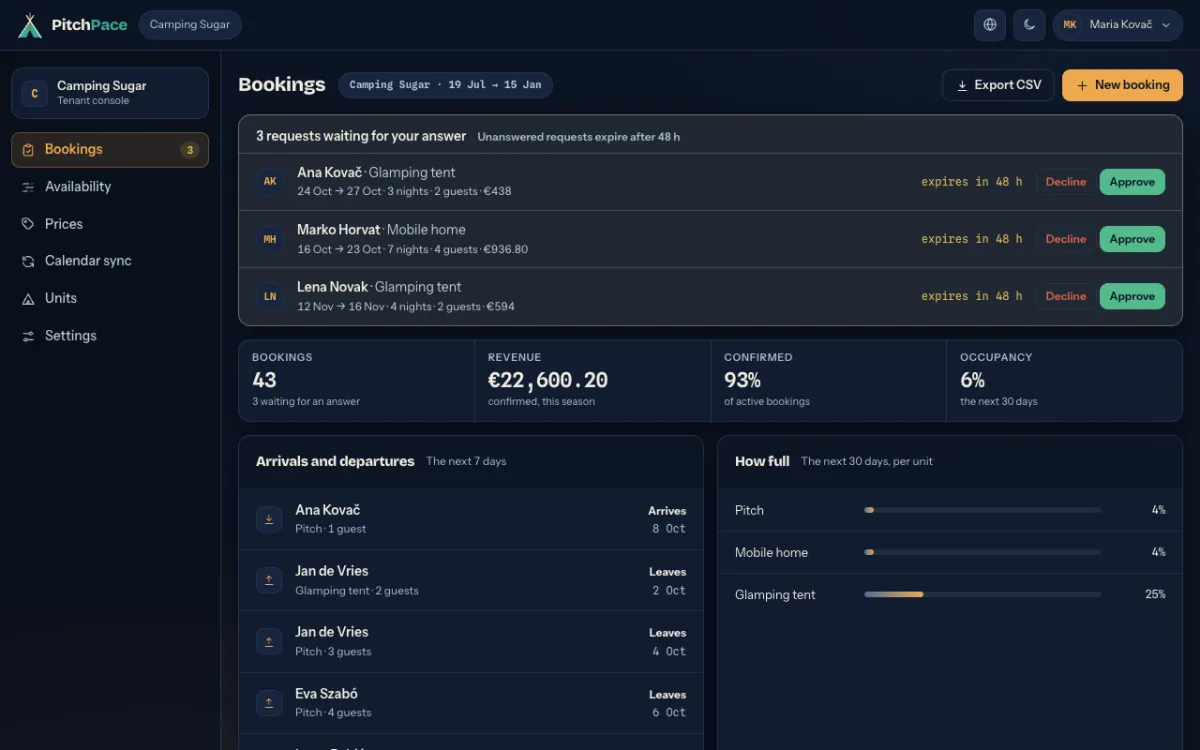Click the MK user avatar
The width and height of the screenshot is (1200, 750).
click(1070, 25)
